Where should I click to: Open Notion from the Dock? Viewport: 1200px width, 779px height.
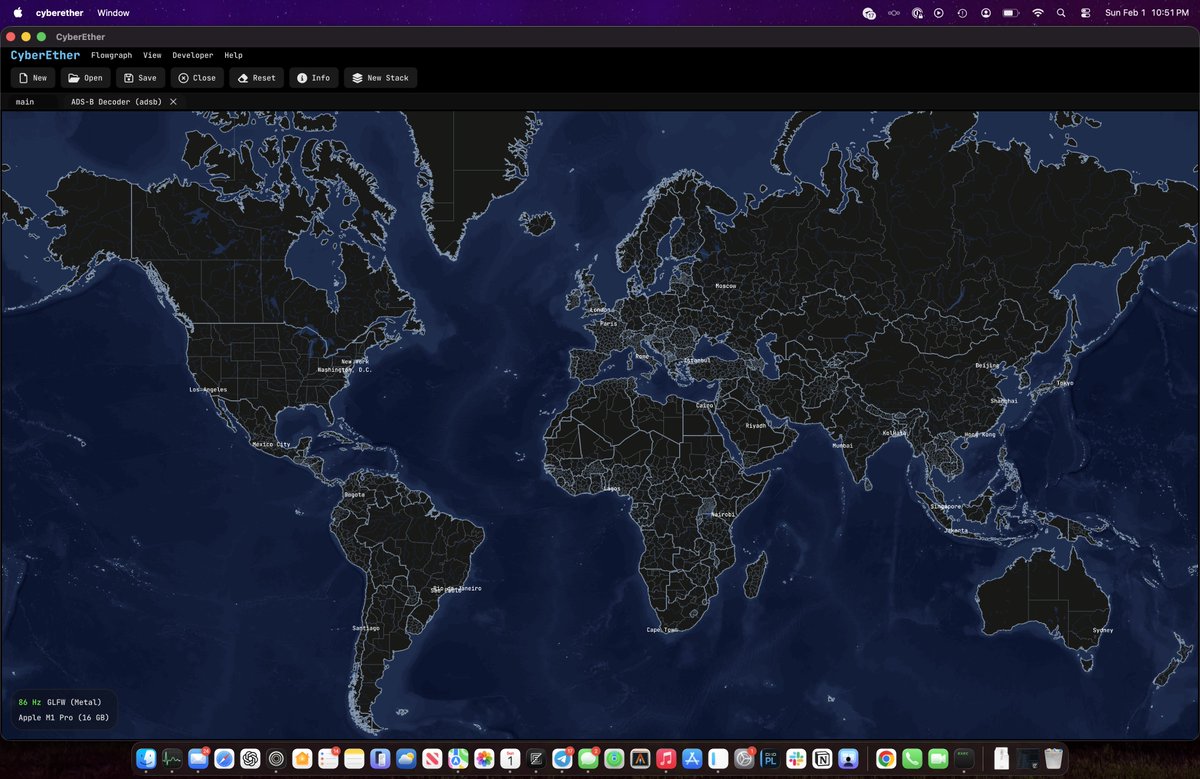(822, 758)
